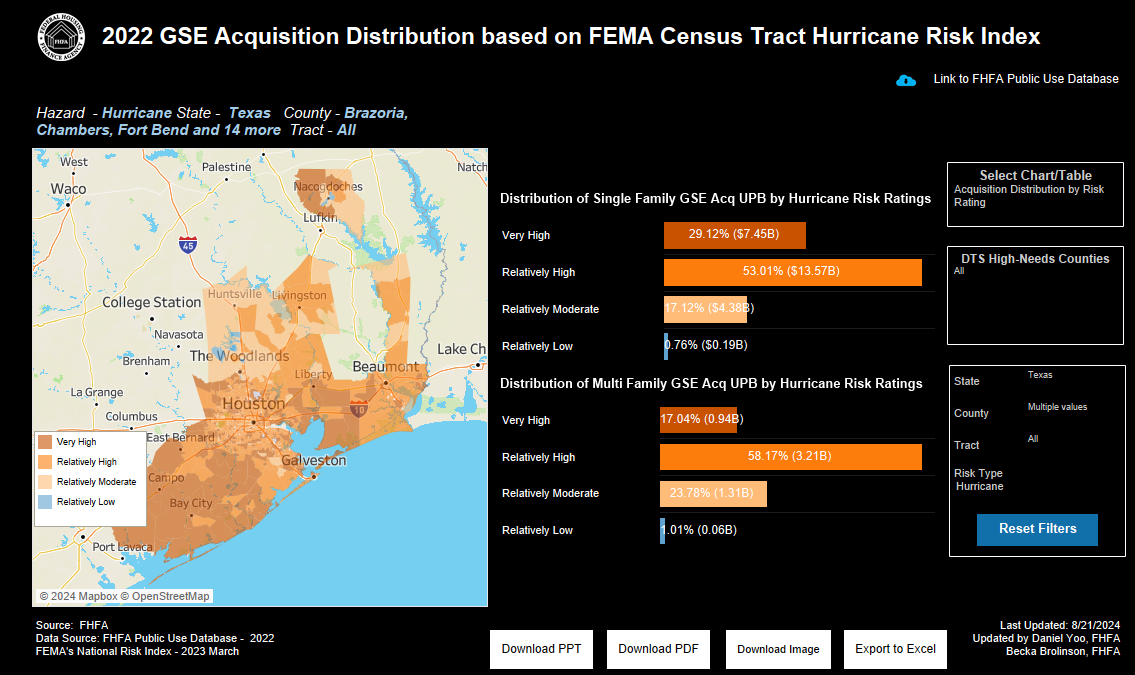Image resolution: width=1135 pixels, height=675 pixels.
Task: Click the I-10 highway shield on map
Action: (359, 409)
